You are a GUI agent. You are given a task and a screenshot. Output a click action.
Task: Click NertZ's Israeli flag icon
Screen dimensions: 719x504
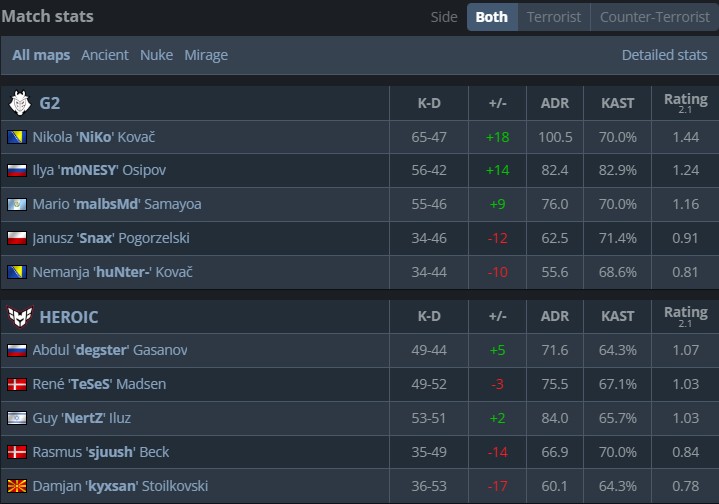(x=17, y=418)
